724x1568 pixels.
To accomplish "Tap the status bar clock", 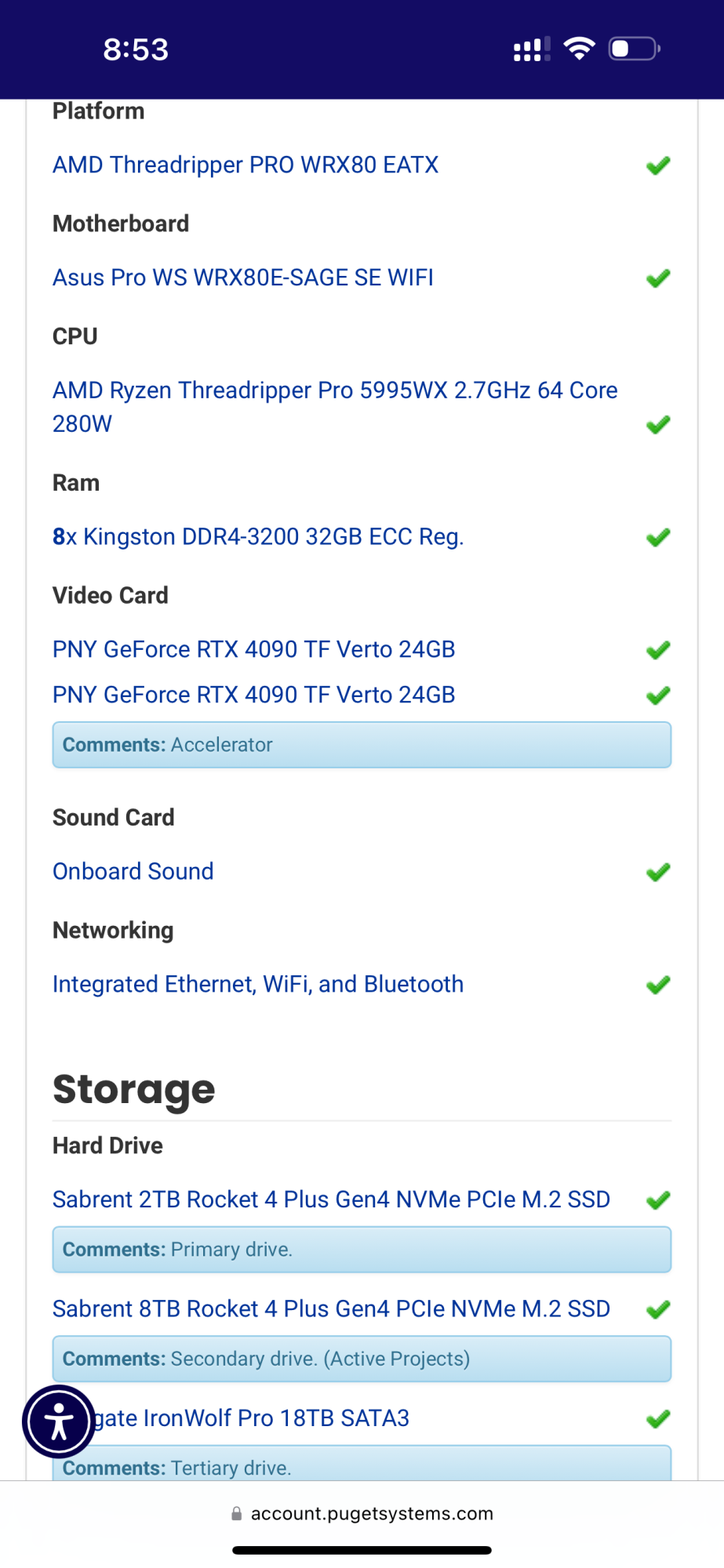I will [136, 49].
